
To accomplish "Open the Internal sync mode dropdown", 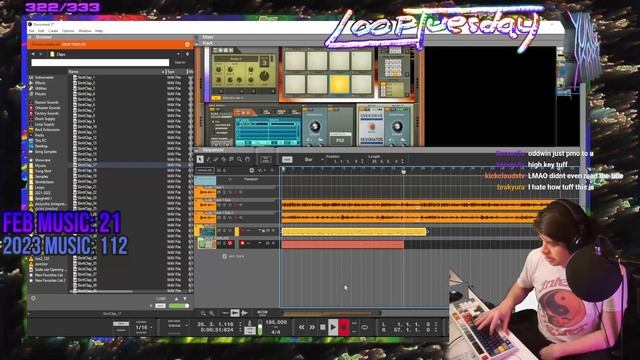I will (x=177, y=326).
